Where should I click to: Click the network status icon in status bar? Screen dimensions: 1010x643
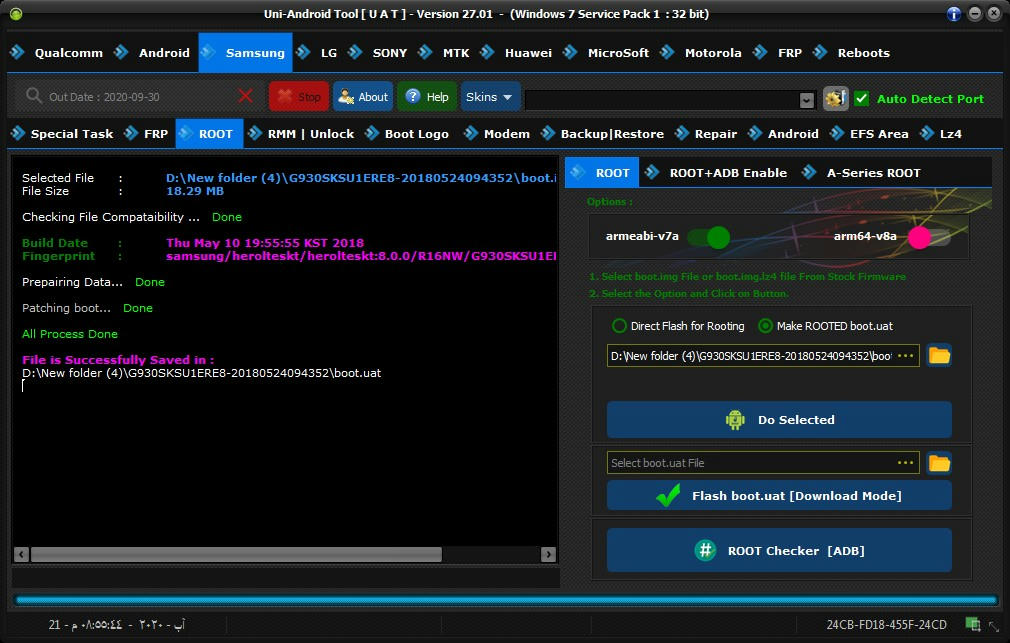pyautogui.click(x=972, y=624)
